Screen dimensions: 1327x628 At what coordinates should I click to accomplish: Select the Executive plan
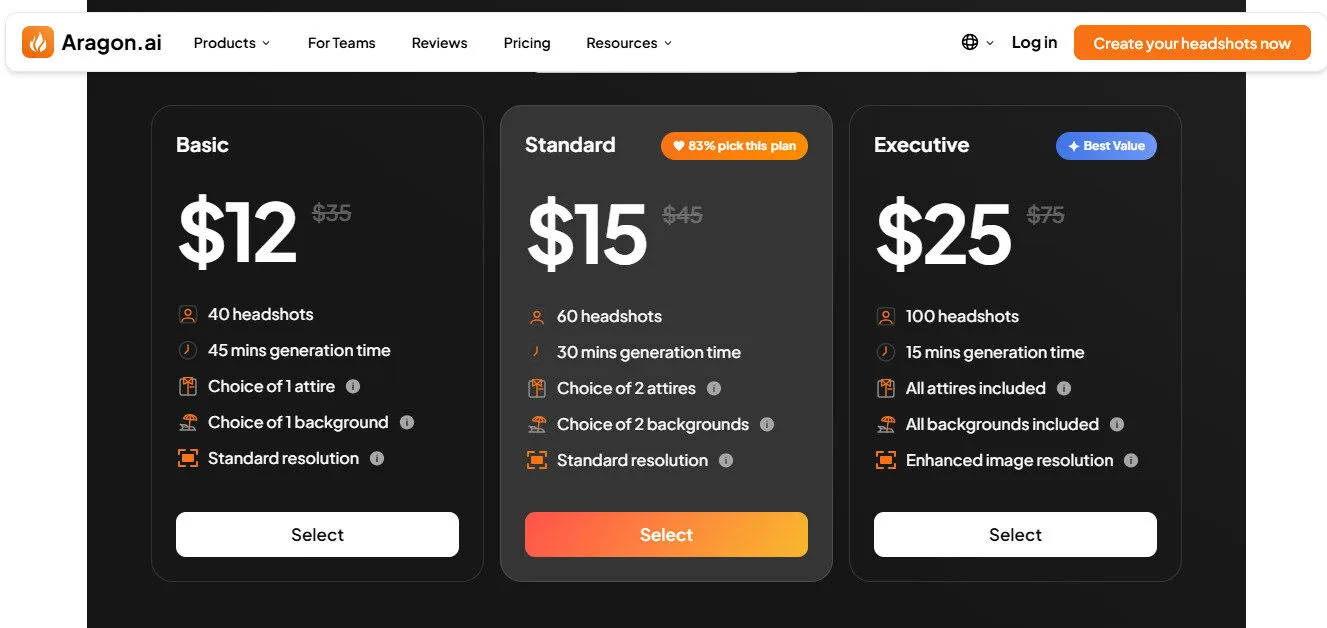1015,534
